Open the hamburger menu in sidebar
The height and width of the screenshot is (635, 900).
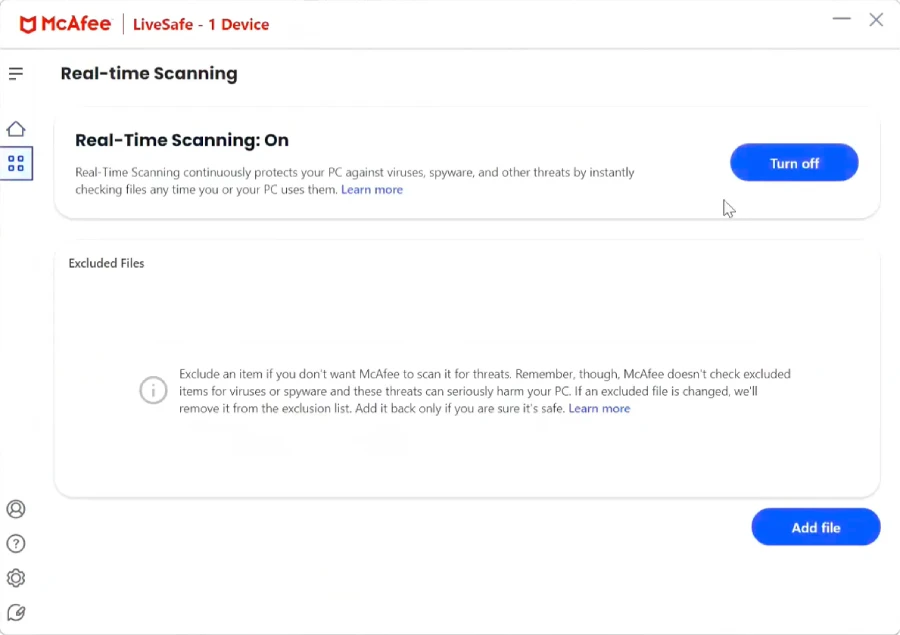click(x=15, y=73)
